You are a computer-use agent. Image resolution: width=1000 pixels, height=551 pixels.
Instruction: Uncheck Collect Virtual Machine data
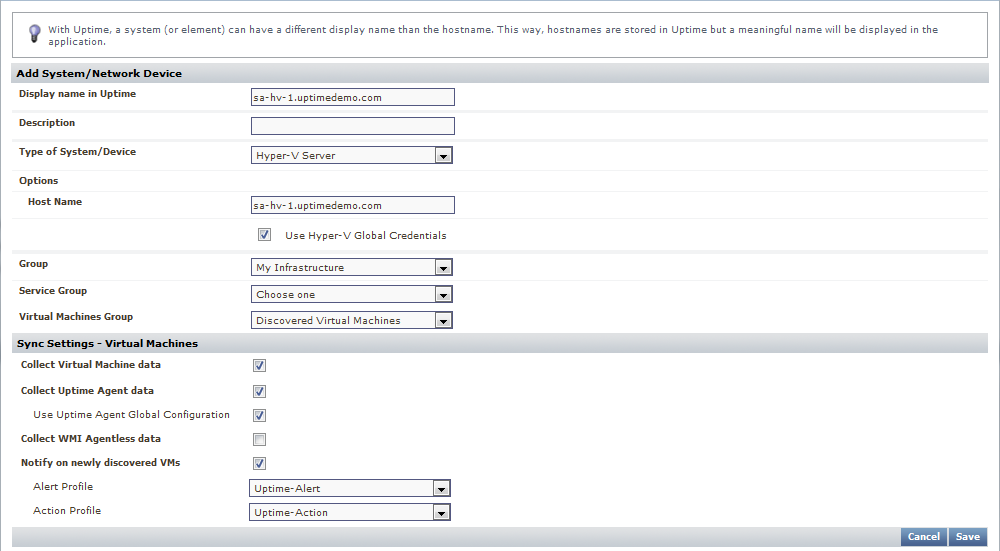[260, 366]
